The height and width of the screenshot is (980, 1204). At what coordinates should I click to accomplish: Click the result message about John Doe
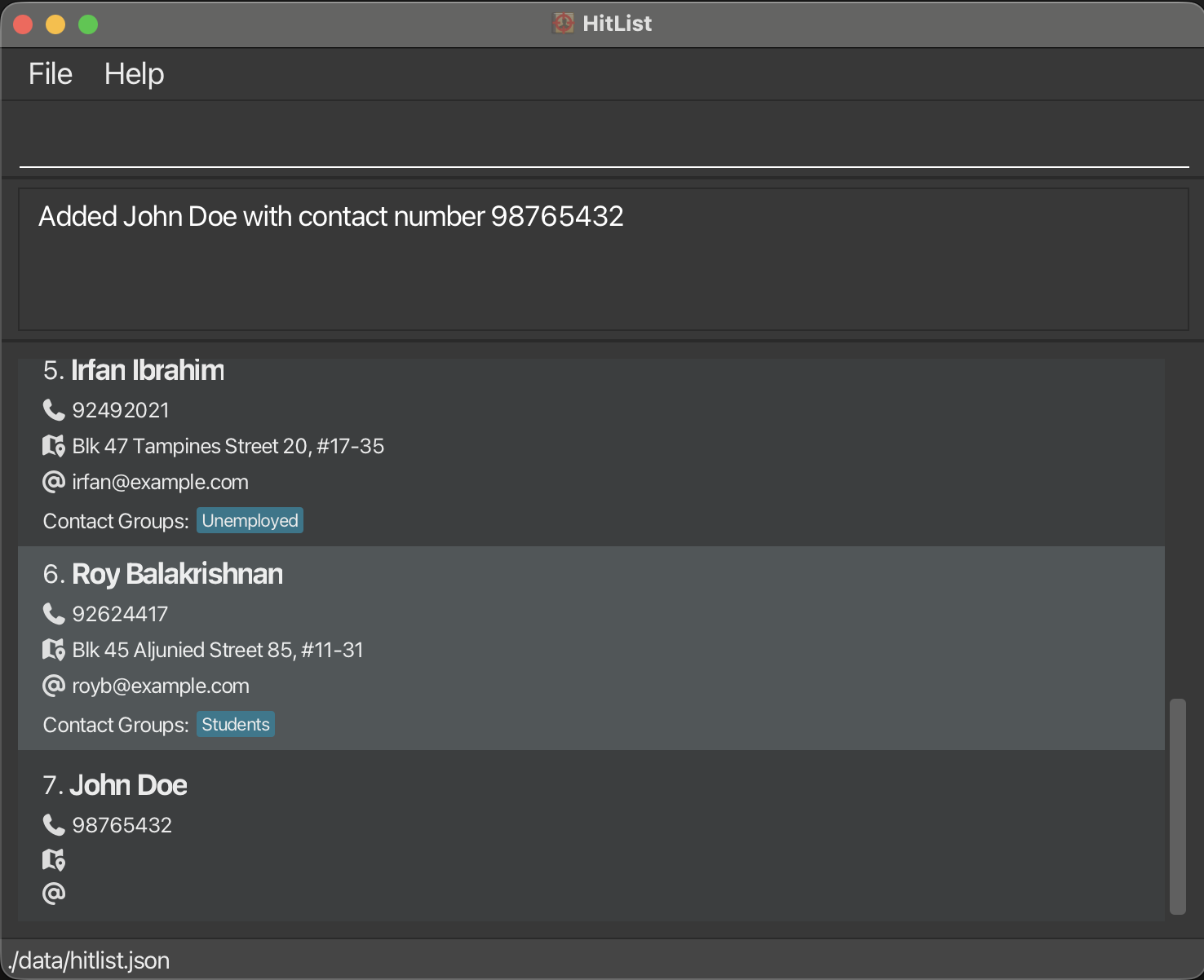pyautogui.click(x=331, y=217)
